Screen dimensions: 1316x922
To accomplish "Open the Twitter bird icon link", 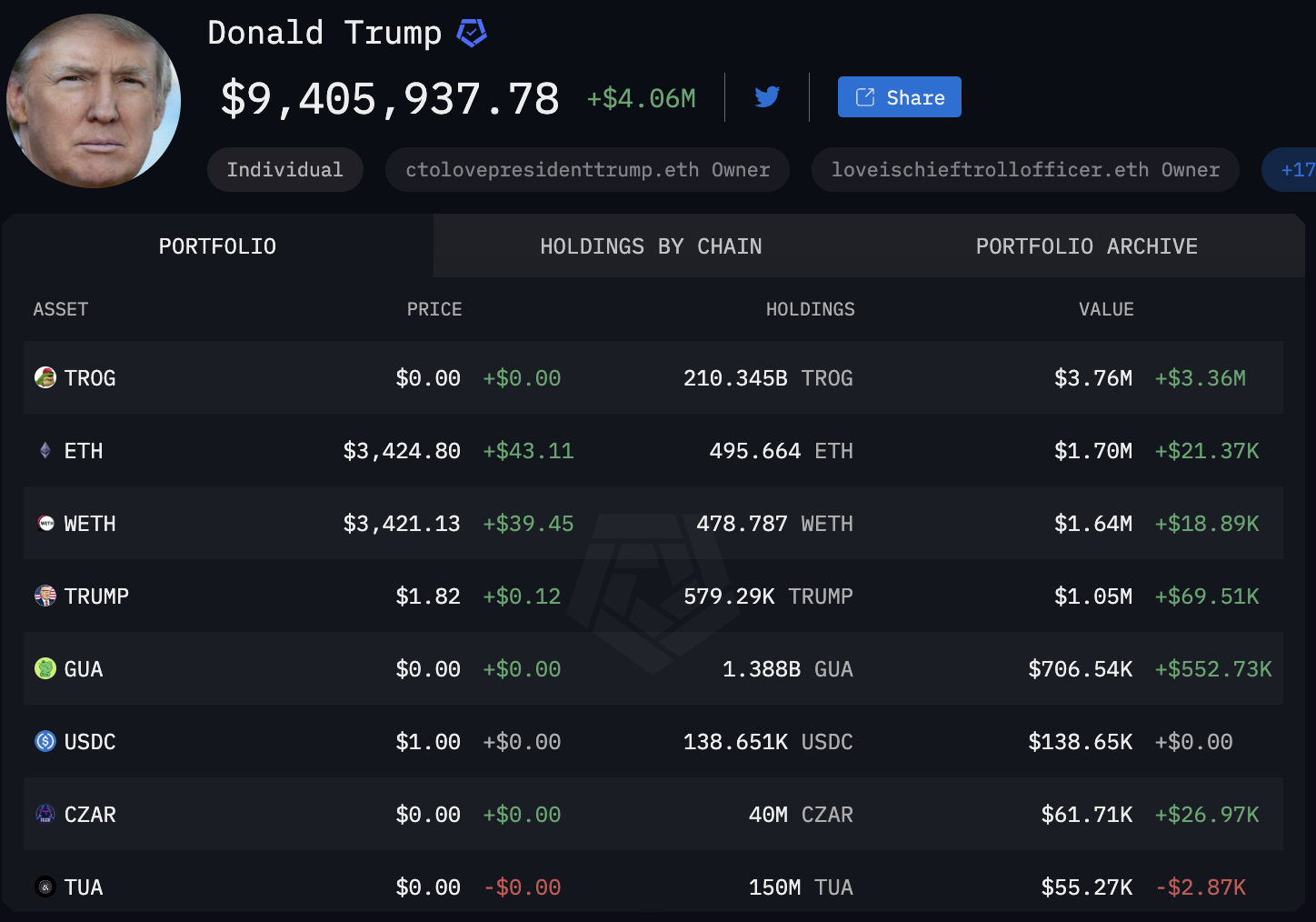I will pos(767,96).
